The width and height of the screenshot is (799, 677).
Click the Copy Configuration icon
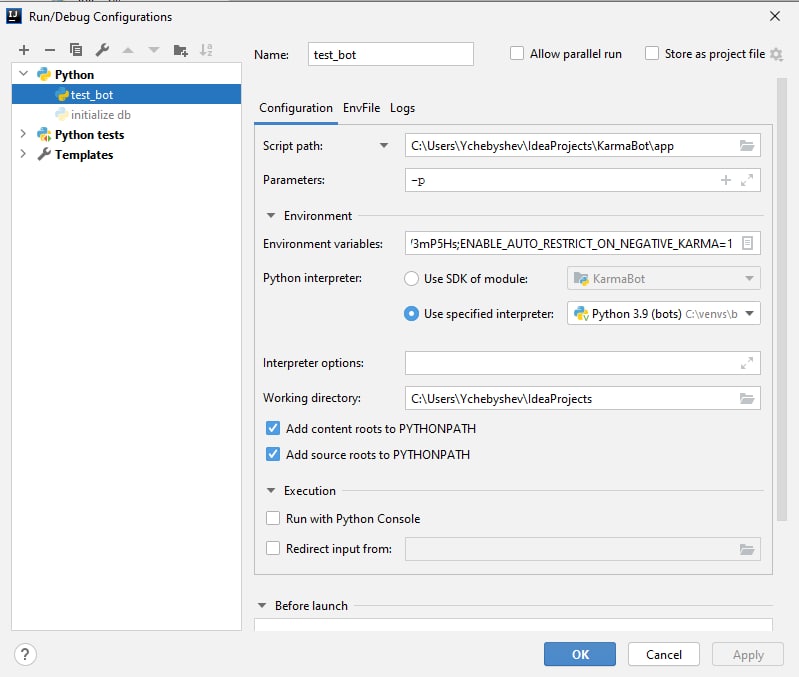[x=76, y=50]
